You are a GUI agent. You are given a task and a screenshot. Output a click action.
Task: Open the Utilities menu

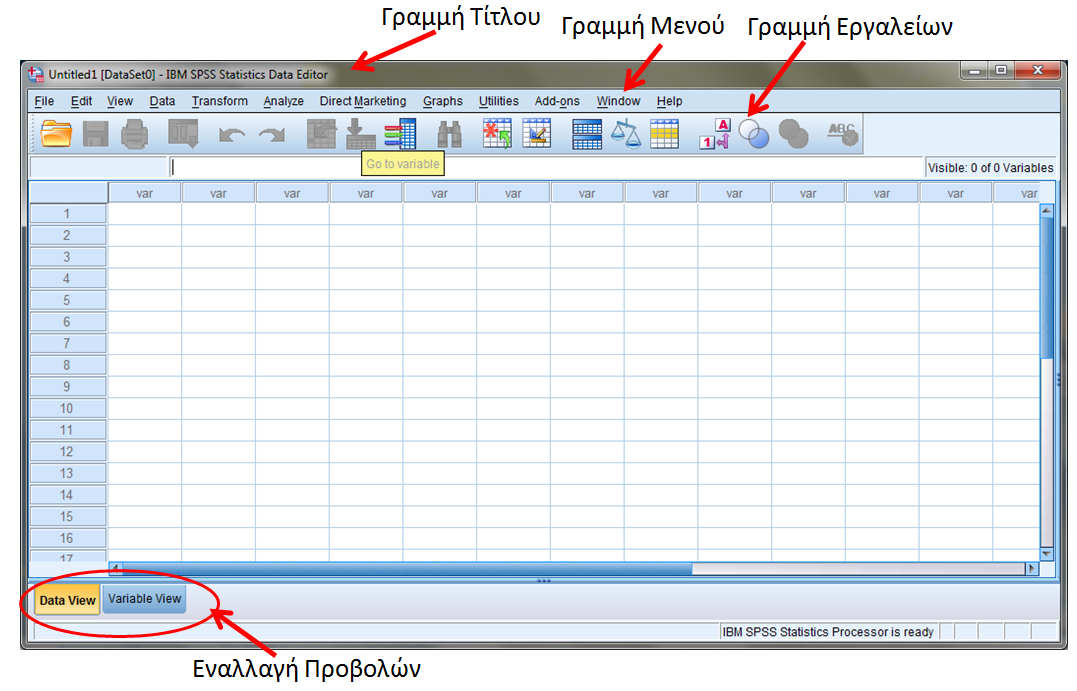[x=499, y=101]
